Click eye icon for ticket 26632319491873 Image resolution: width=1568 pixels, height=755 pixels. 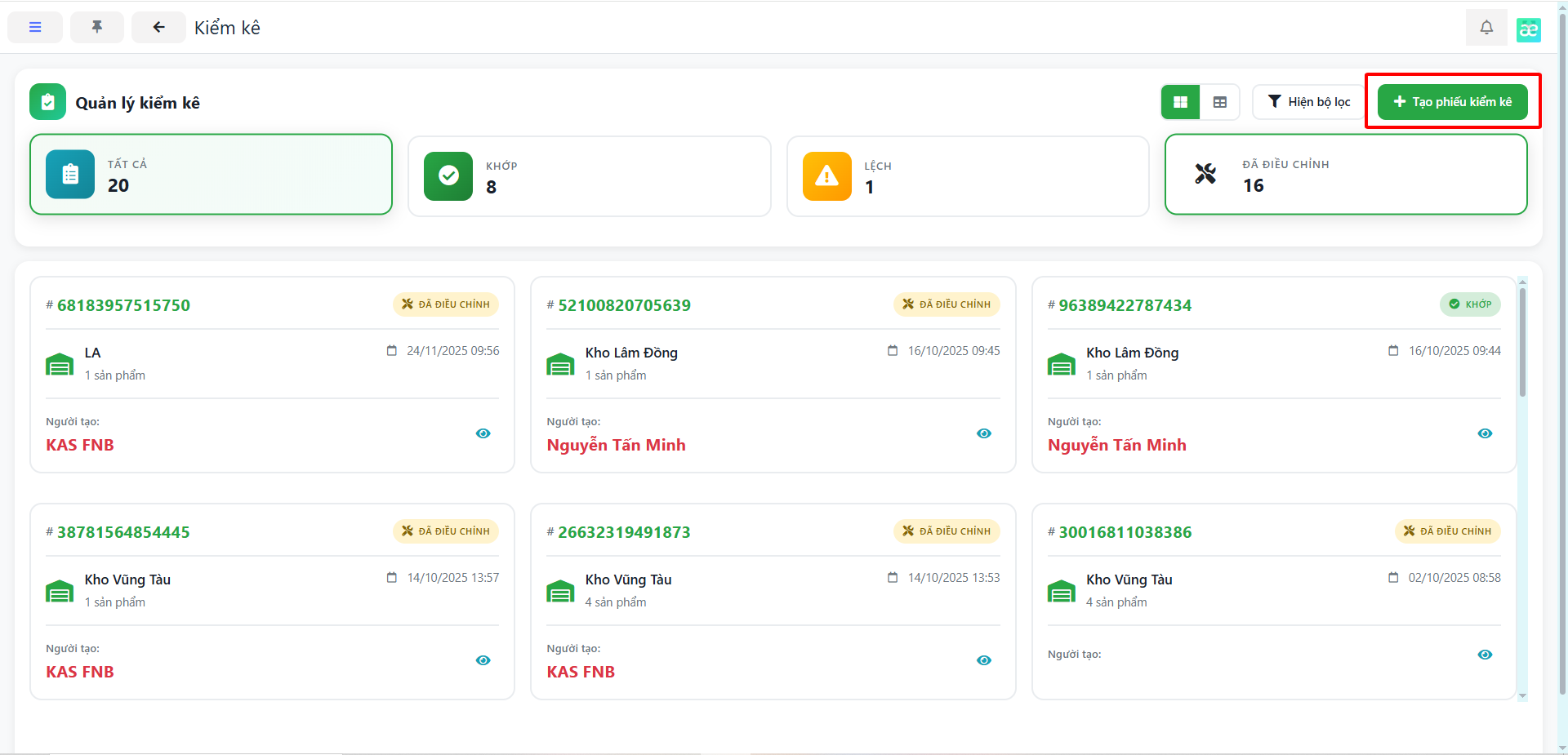(x=983, y=660)
